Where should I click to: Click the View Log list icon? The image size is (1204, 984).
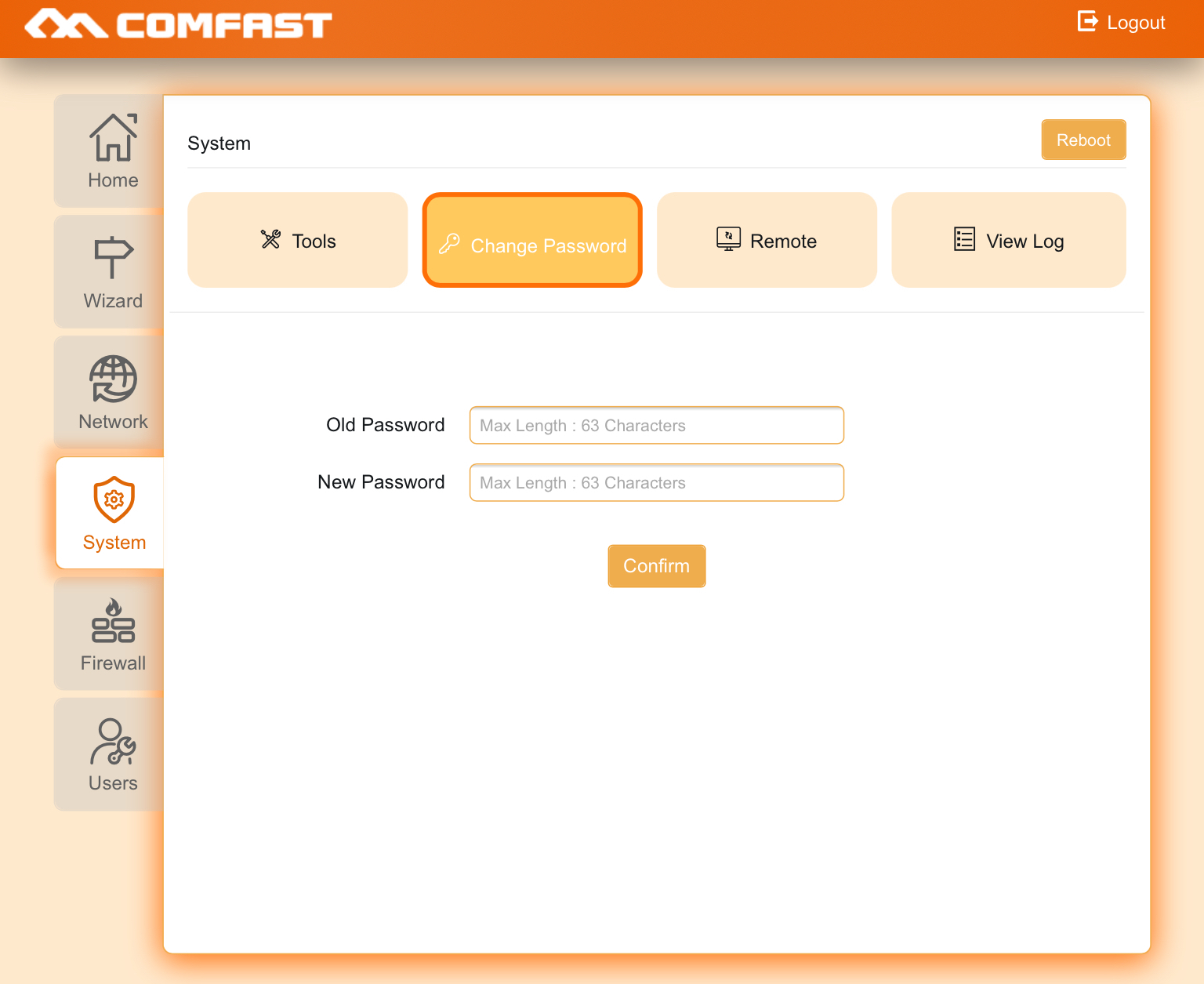[x=964, y=239]
